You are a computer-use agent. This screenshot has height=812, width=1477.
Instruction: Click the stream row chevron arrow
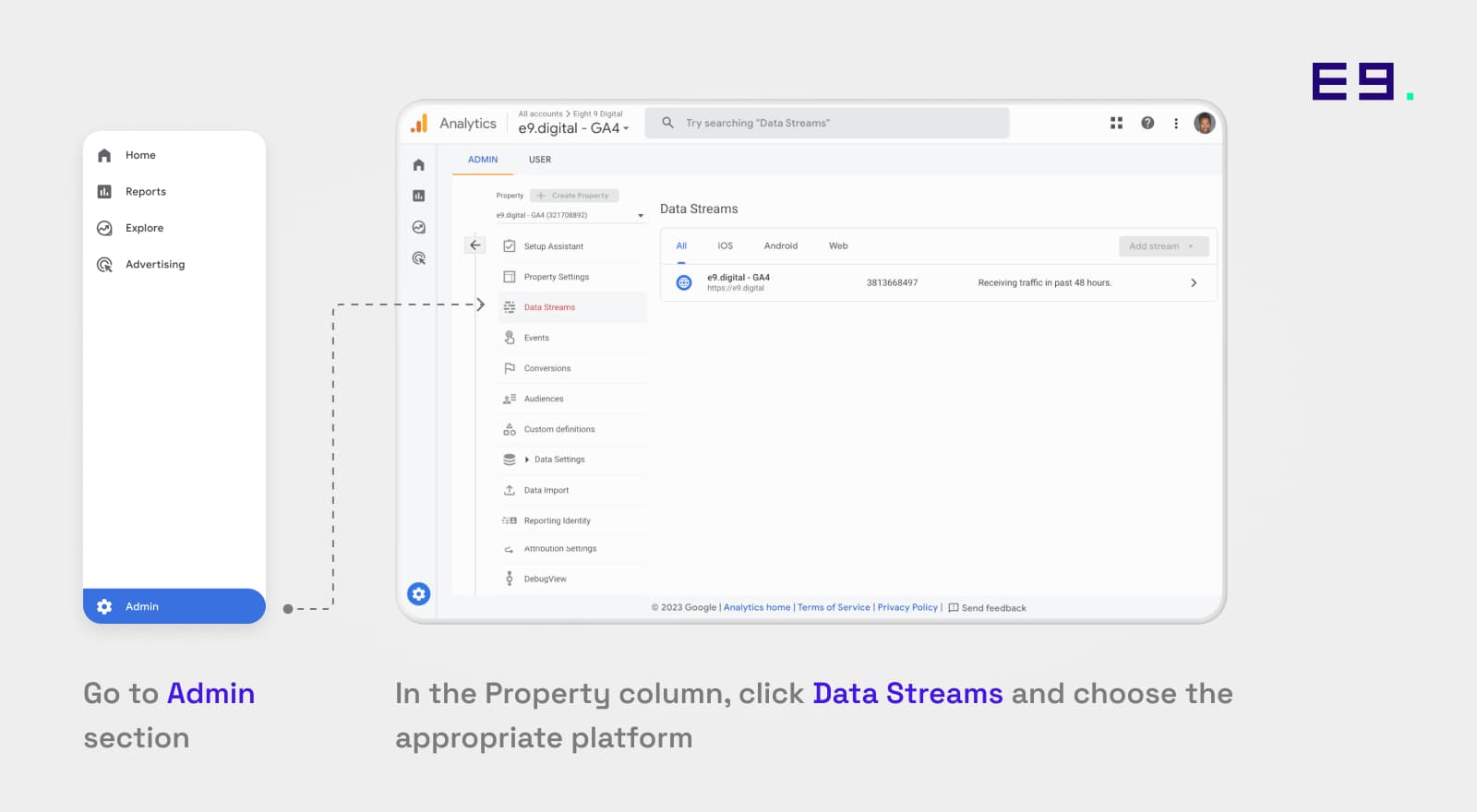(1194, 283)
